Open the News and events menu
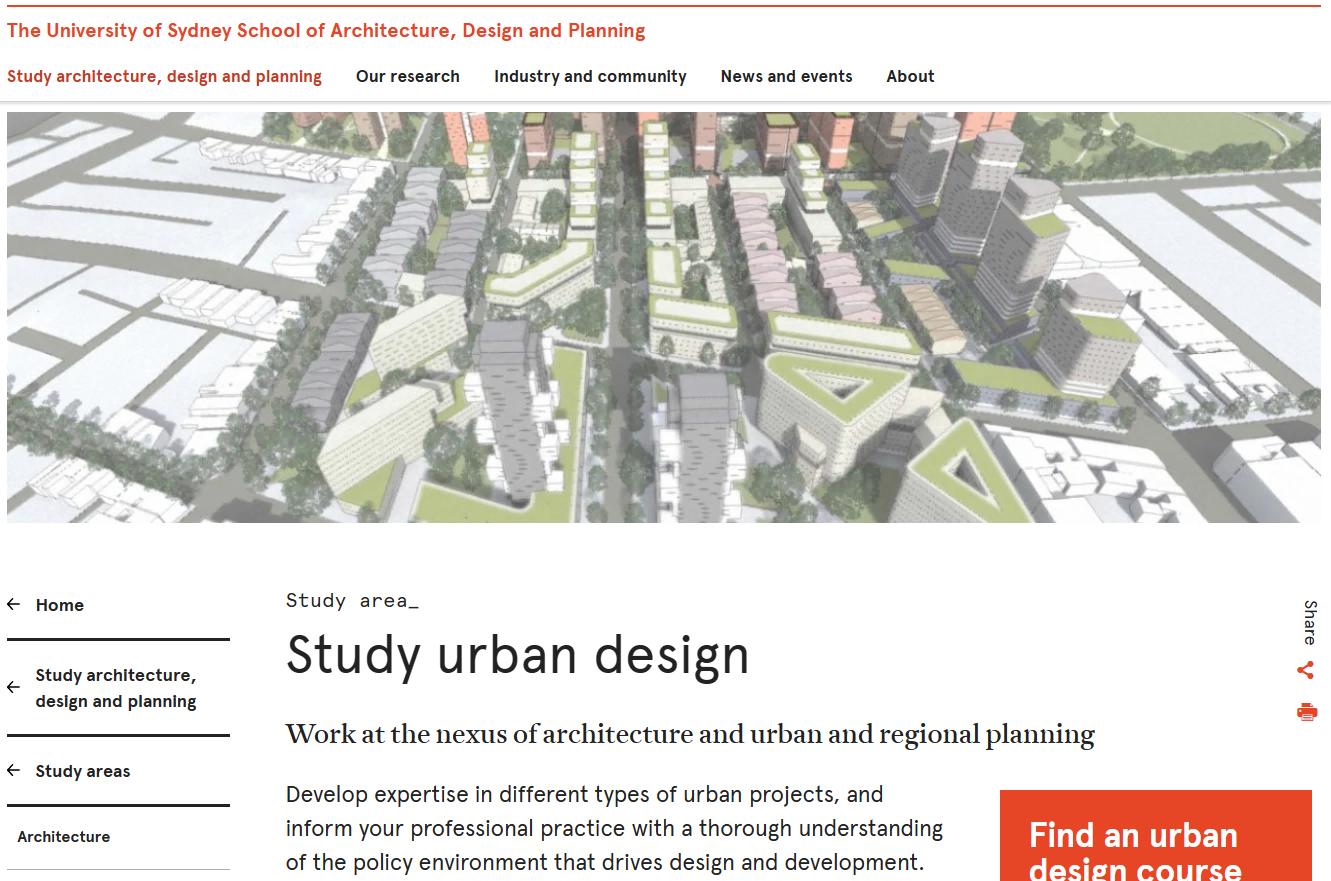The height and width of the screenshot is (881, 1331). [x=787, y=76]
